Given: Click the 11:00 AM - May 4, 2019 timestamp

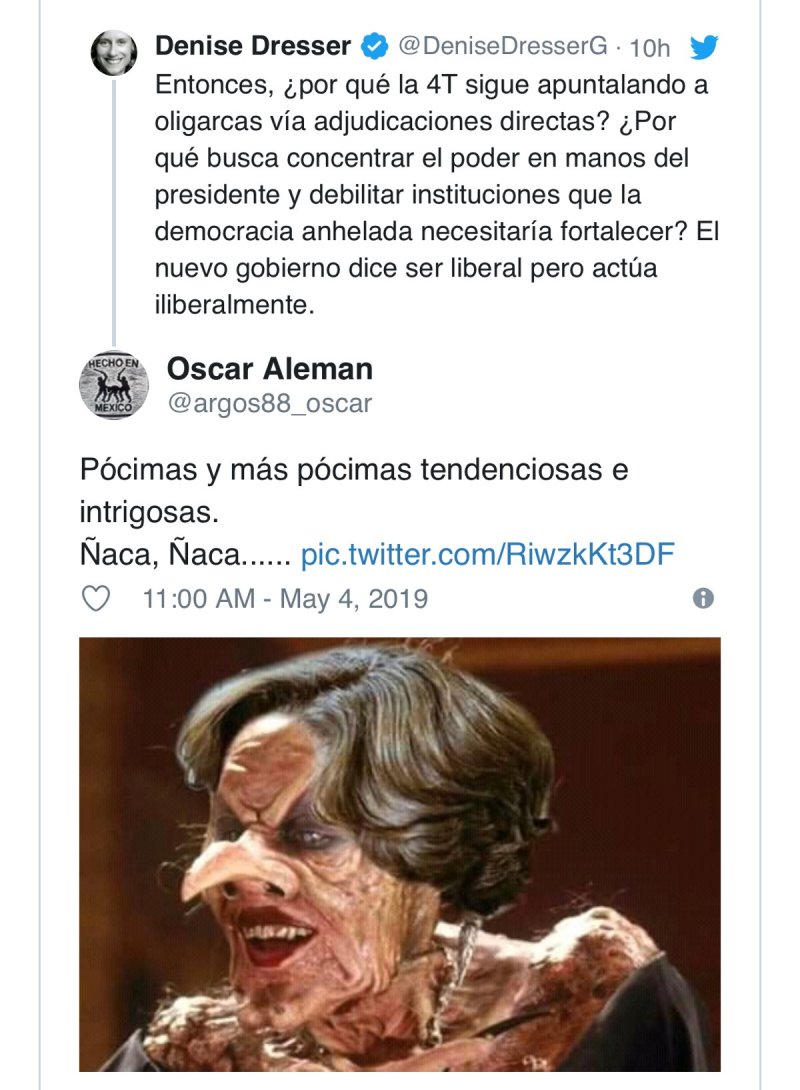Looking at the screenshot, I should coord(285,598).
